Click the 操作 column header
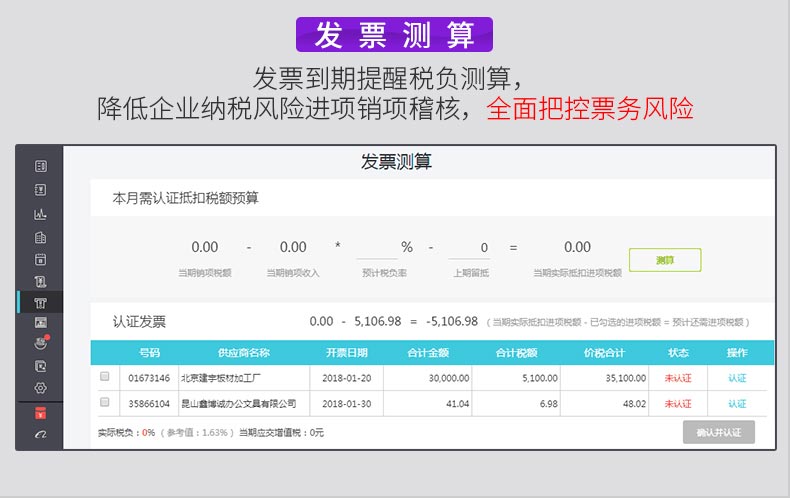This screenshot has height=500, width=790. click(737, 353)
